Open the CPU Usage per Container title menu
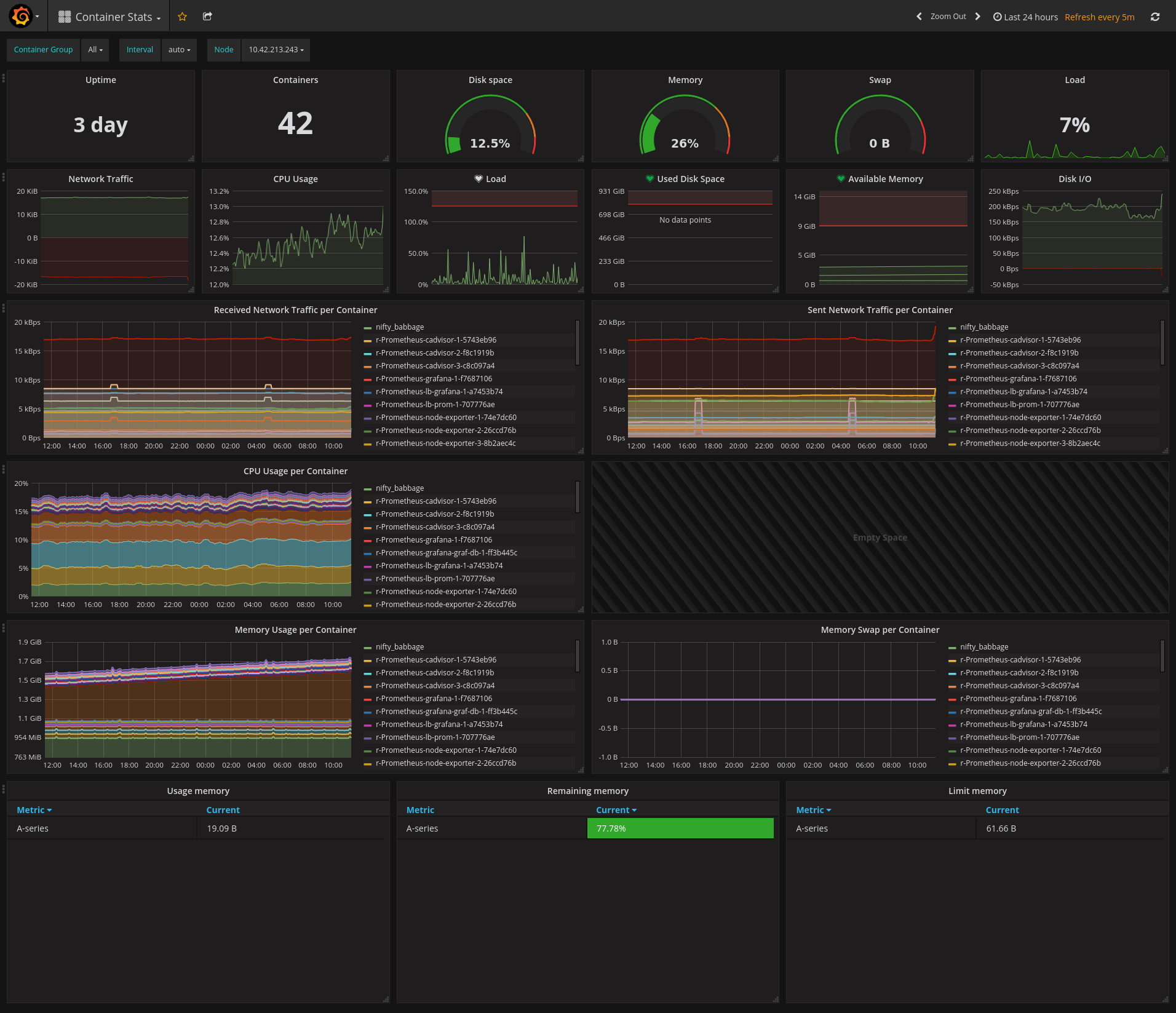 pos(295,471)
